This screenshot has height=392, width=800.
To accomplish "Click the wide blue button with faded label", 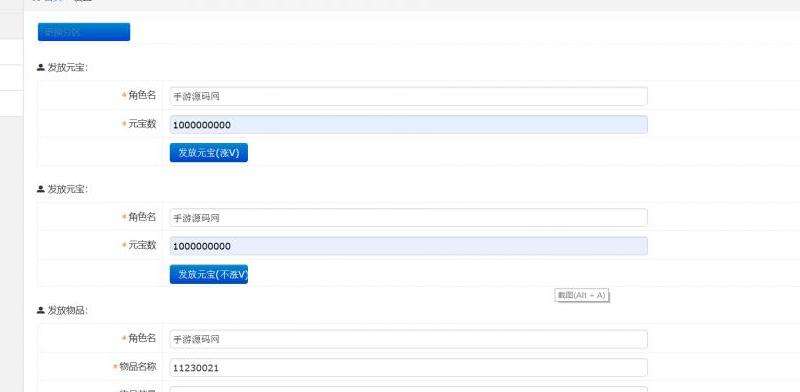I will pyautogui.click(x=84, y=32).
